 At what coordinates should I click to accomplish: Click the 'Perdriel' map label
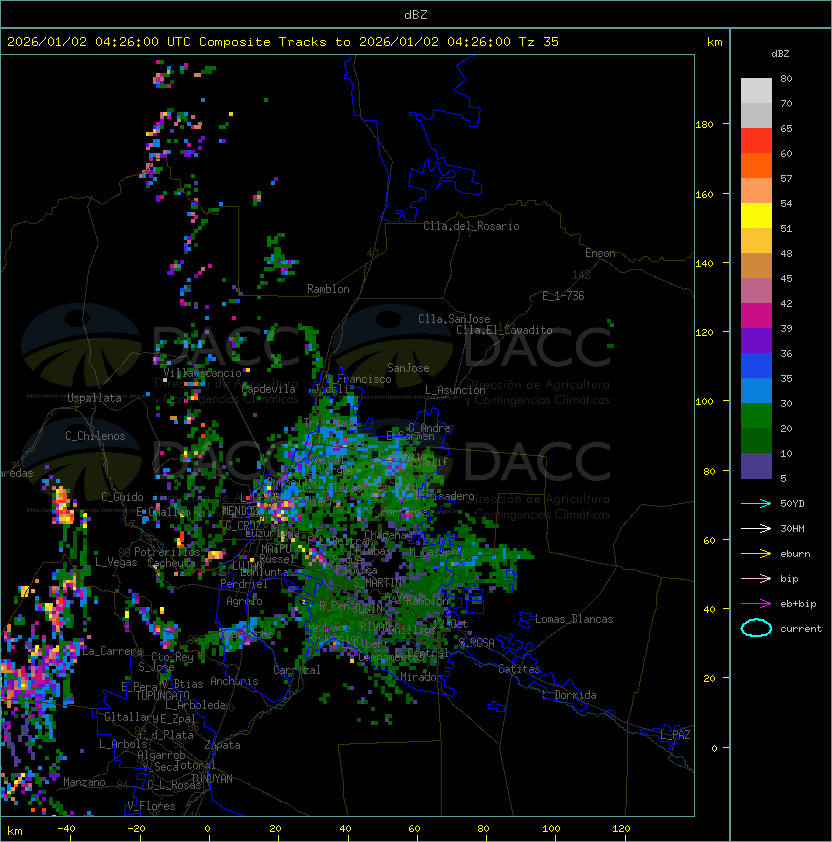click(244, 584)
